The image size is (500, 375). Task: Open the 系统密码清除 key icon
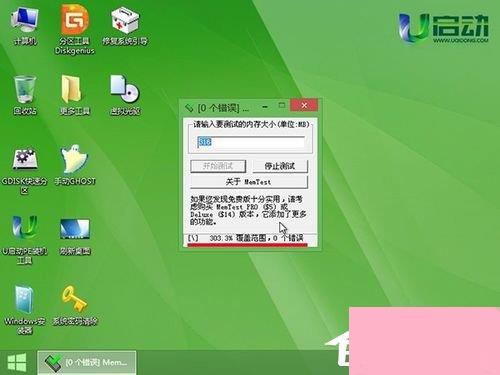click(75, 306)
